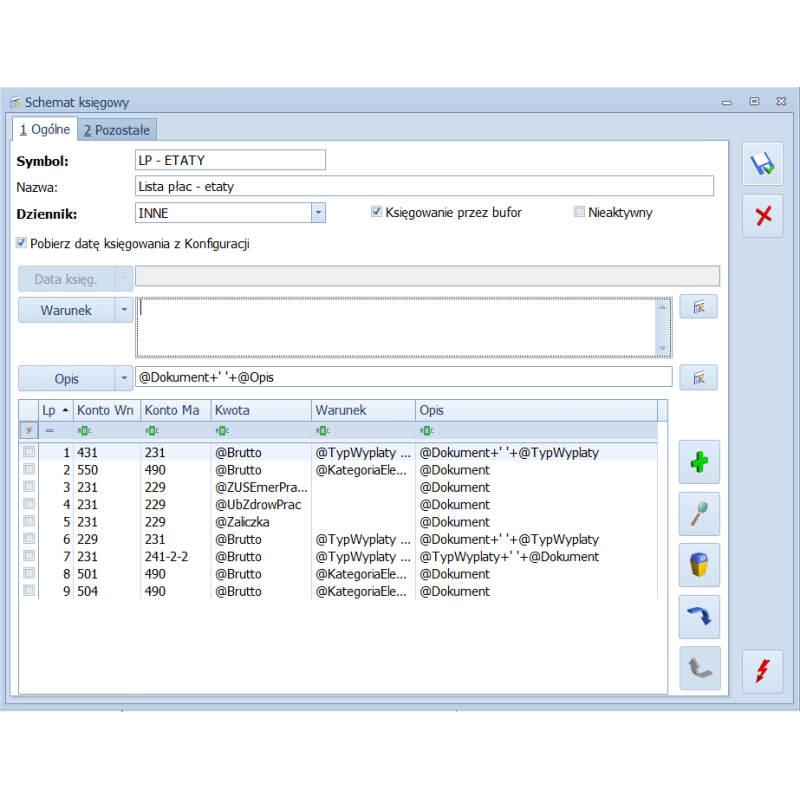
Task: Click the save (floppy disk) icon
Action: tap(762, 164)
